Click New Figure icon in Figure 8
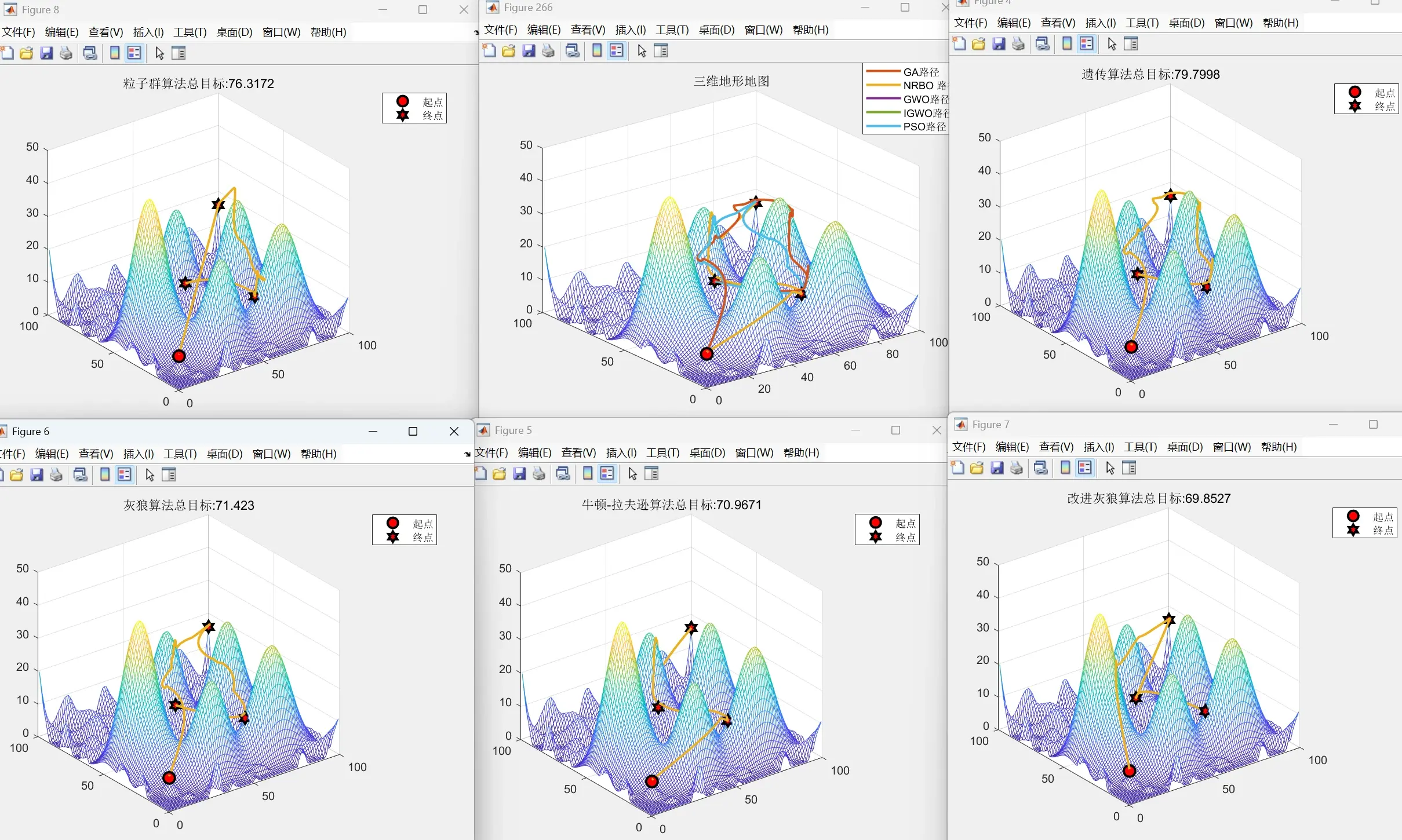1402x840 pixels. 7,53
